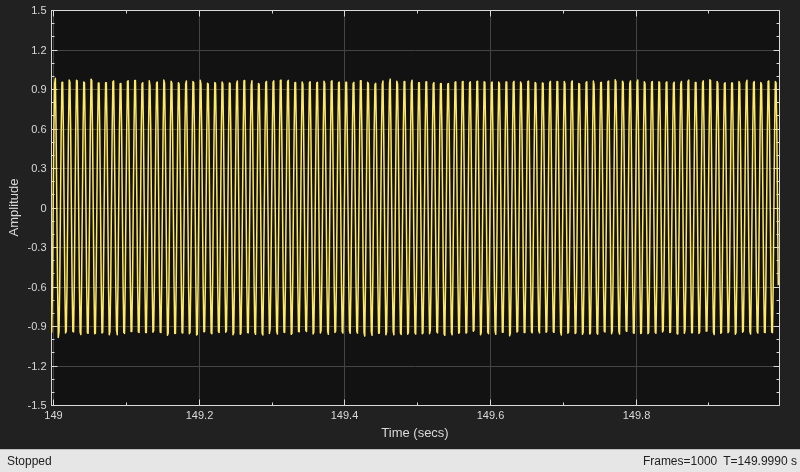Viewport: 800px width, 472px height.
Task: Click the 149.2 x-axis tick label
Action: pyautogui.click(x=199, y=415)
